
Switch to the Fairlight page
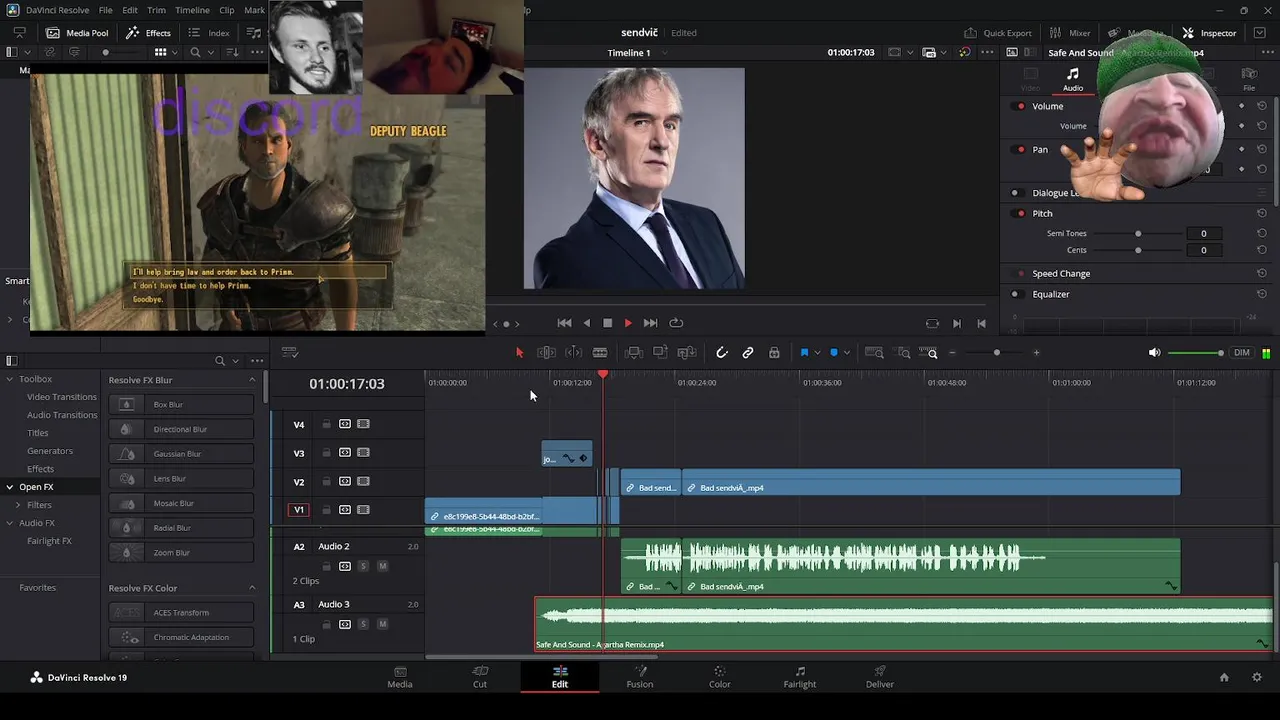[800, 677]
